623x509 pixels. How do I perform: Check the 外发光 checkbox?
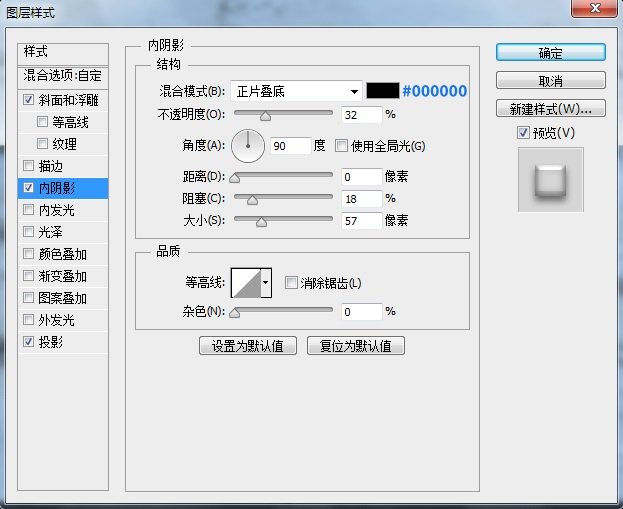[28, 319]
